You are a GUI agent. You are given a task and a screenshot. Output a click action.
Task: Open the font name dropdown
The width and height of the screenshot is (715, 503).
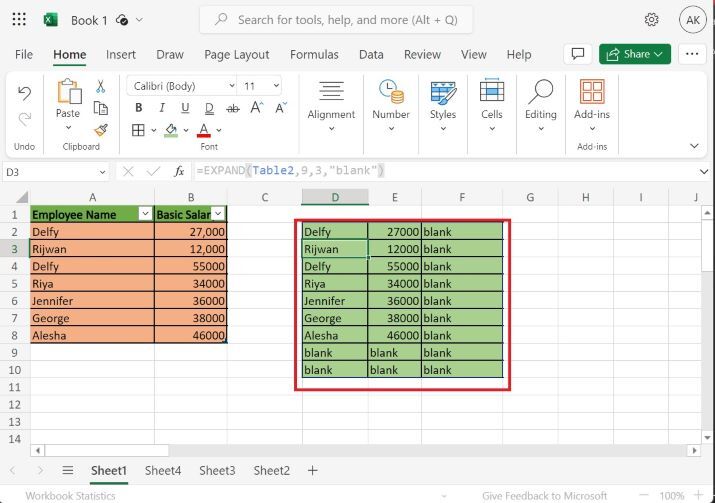tap(232, 86)
